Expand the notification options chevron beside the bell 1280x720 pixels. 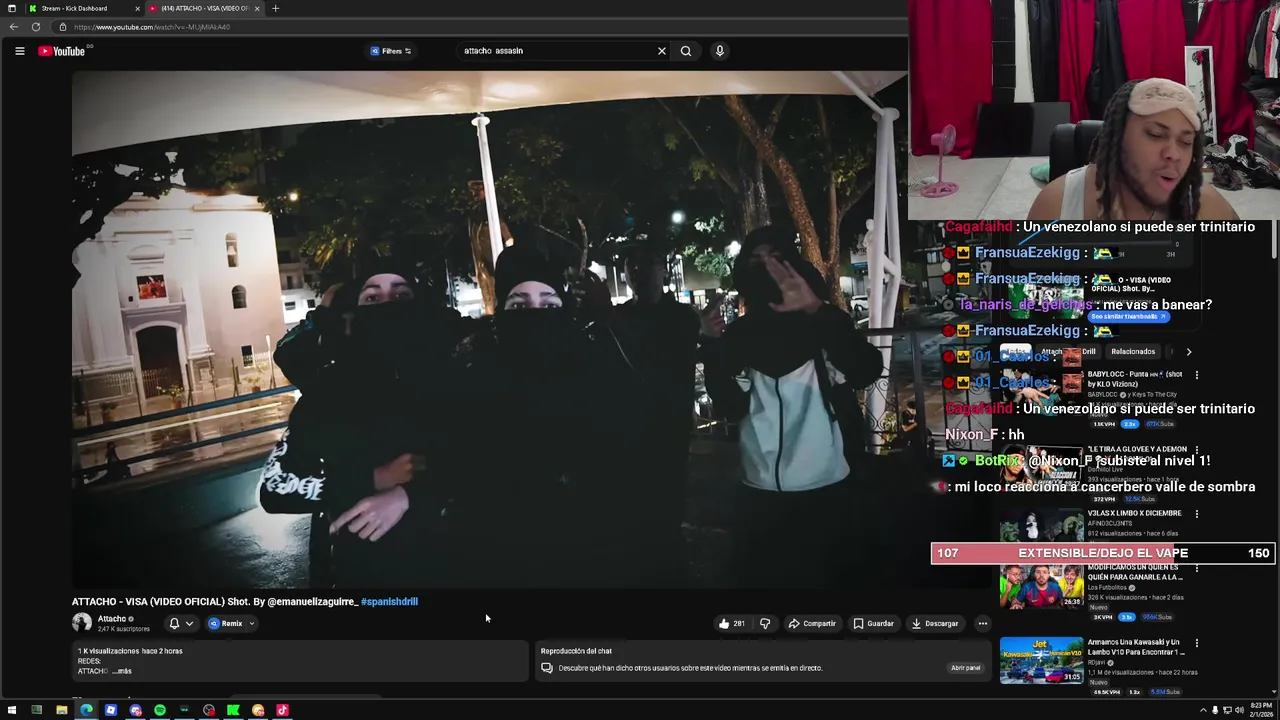(189, 624)
